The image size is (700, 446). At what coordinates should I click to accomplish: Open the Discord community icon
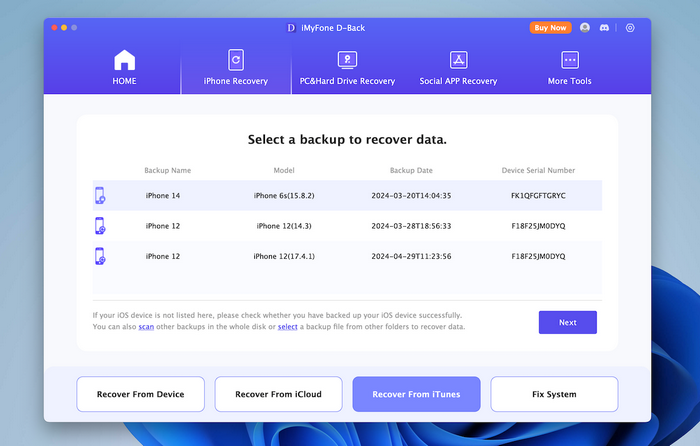coord(604,28)
